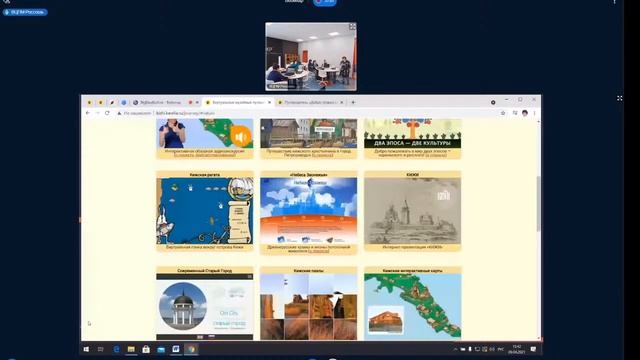Close the active middle browser tab

click(x=269, y=102)
